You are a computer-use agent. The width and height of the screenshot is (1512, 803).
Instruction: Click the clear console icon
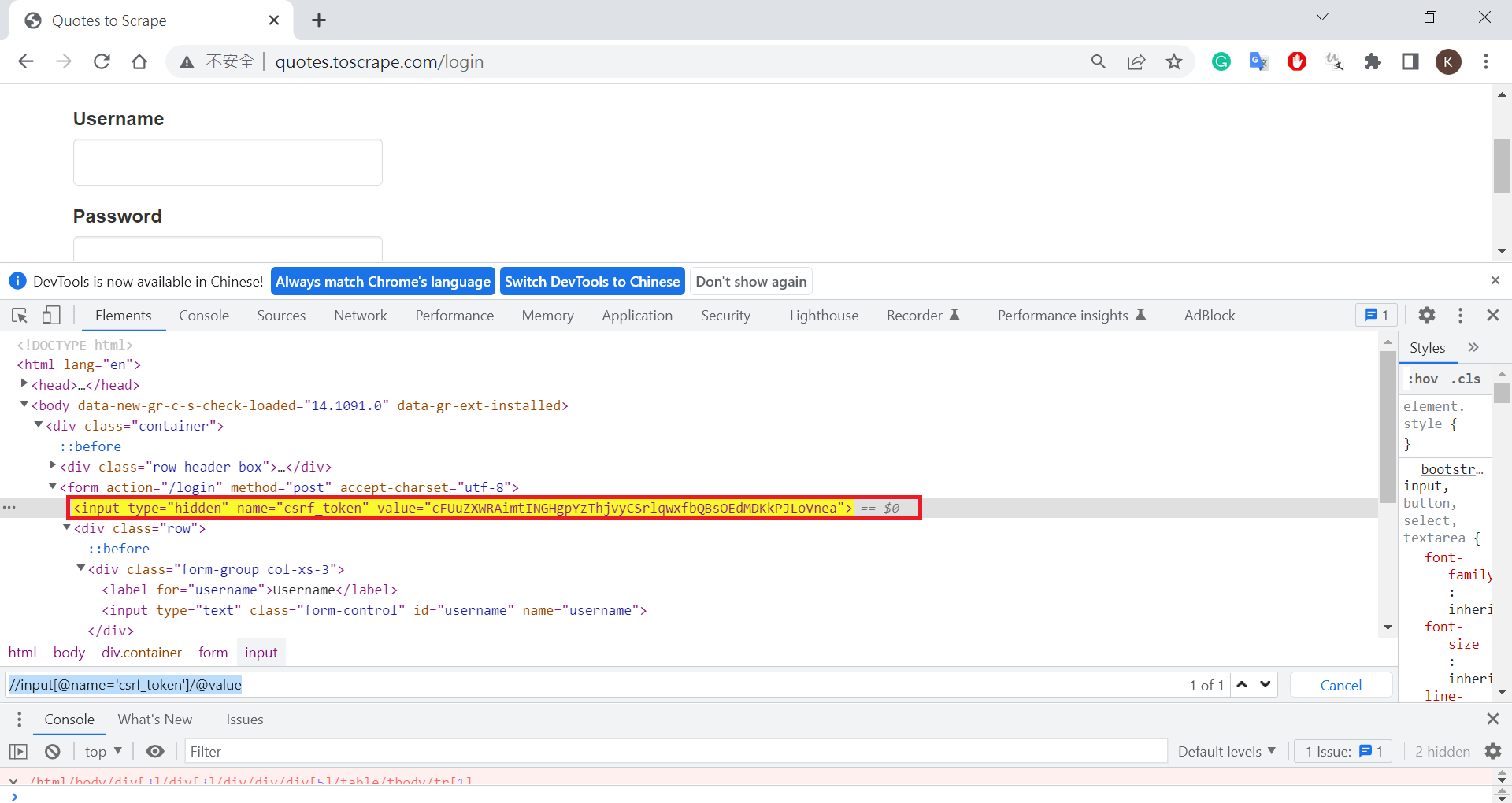(53, 752)
